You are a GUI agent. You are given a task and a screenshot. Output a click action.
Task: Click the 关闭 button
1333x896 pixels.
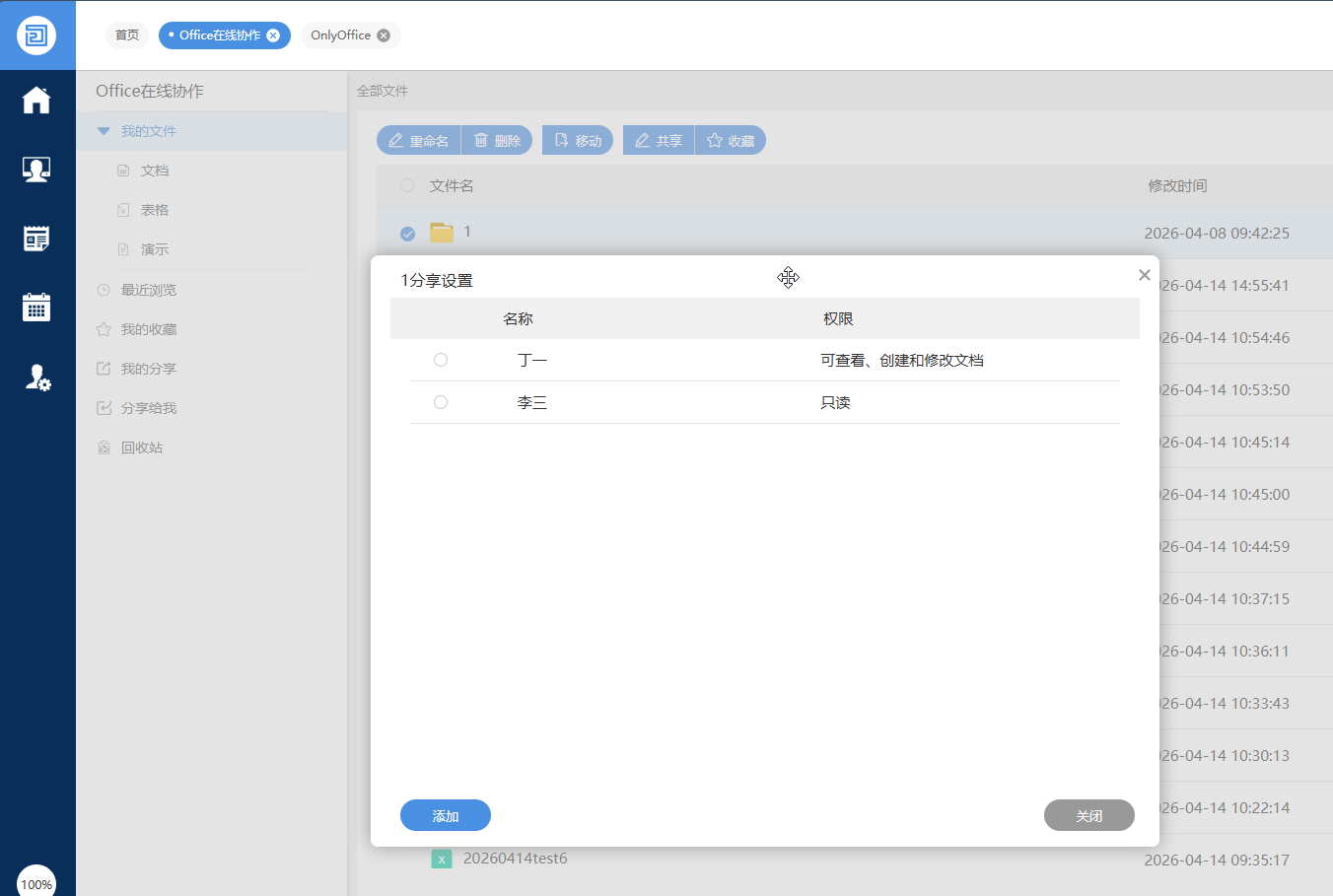coord(1089,815)
